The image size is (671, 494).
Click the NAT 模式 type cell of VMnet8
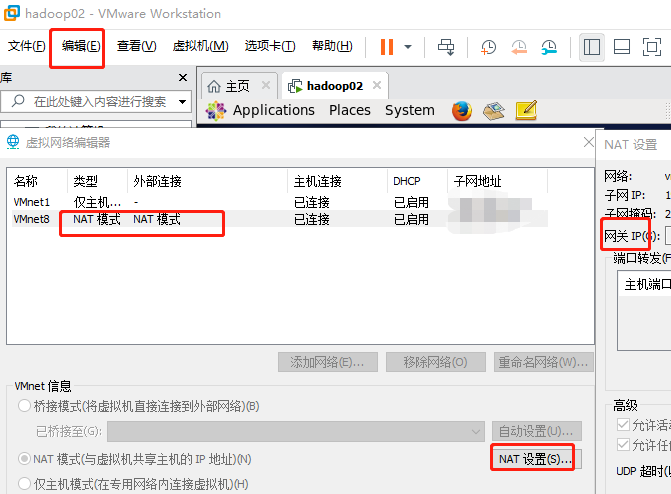[97, 219]
